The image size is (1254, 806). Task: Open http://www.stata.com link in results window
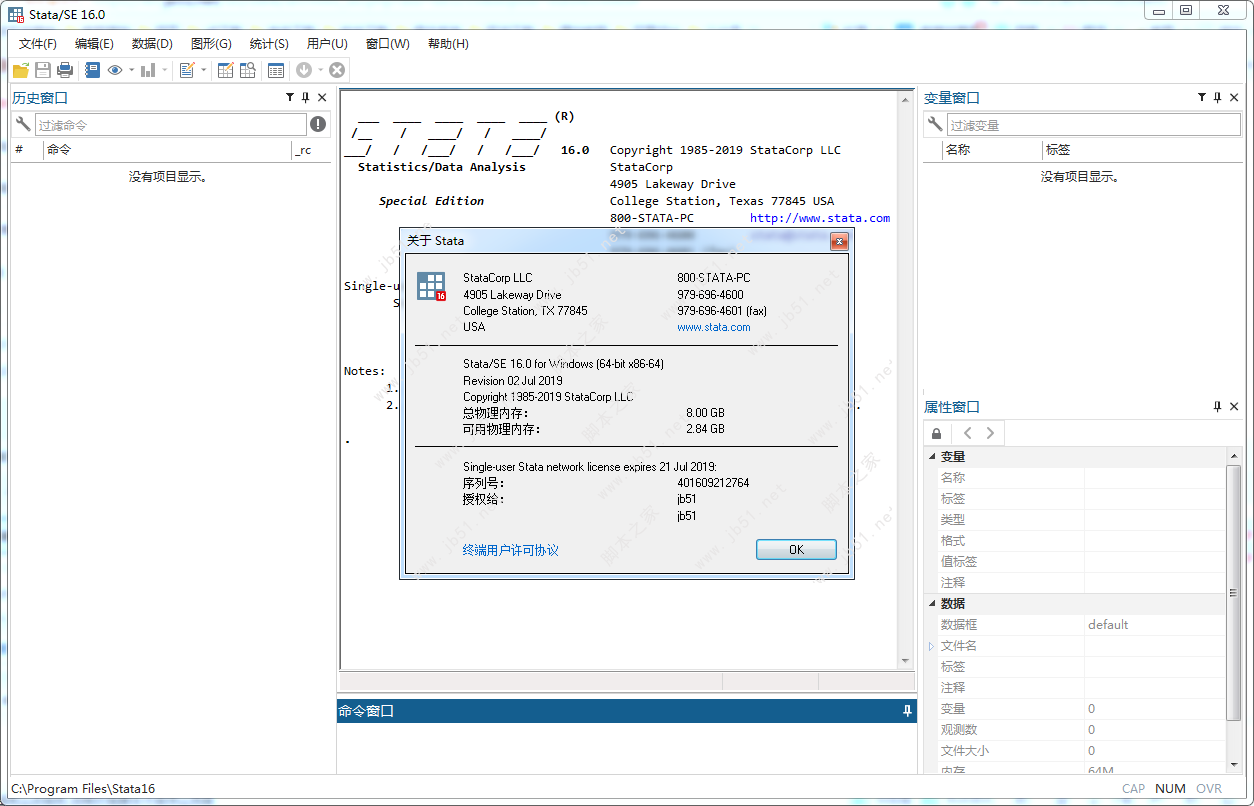pos(820,218)
